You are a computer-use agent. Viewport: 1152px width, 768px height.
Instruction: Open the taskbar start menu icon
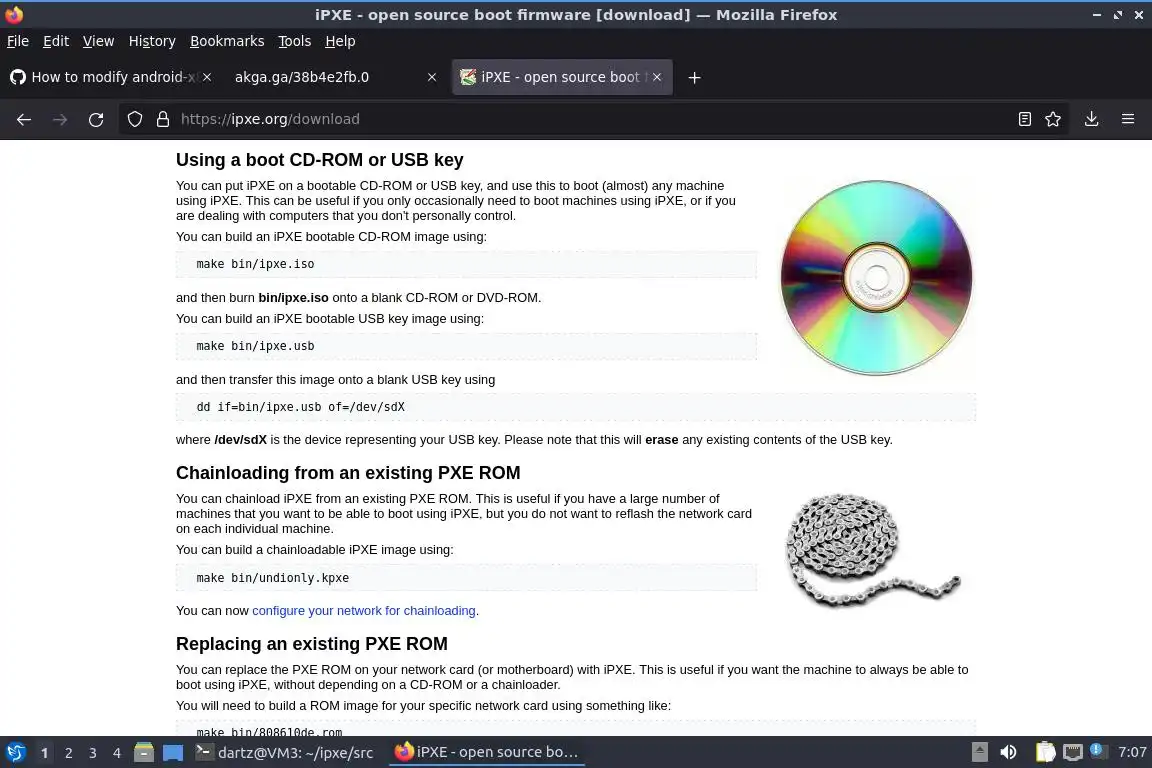(15, 752)
